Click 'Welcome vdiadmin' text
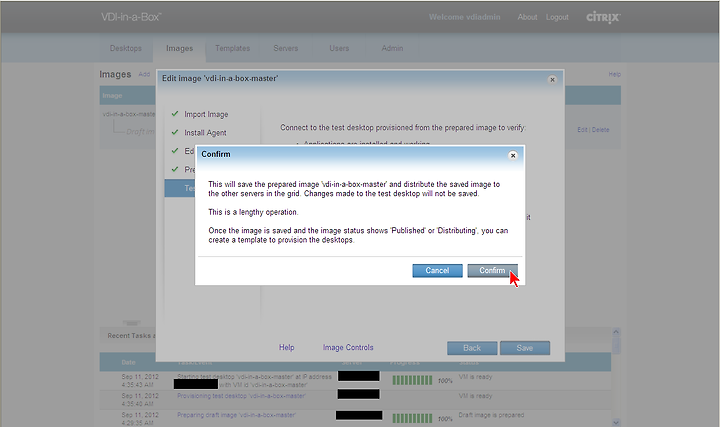Viewport: 720px width, 427px height. (465, 17)
